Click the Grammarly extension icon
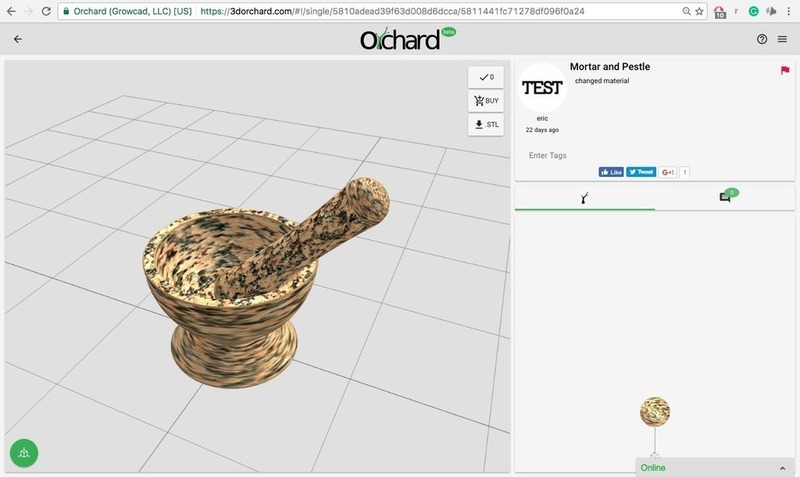Viewport: 800px width, 477px height. click(x=754, y=11)
